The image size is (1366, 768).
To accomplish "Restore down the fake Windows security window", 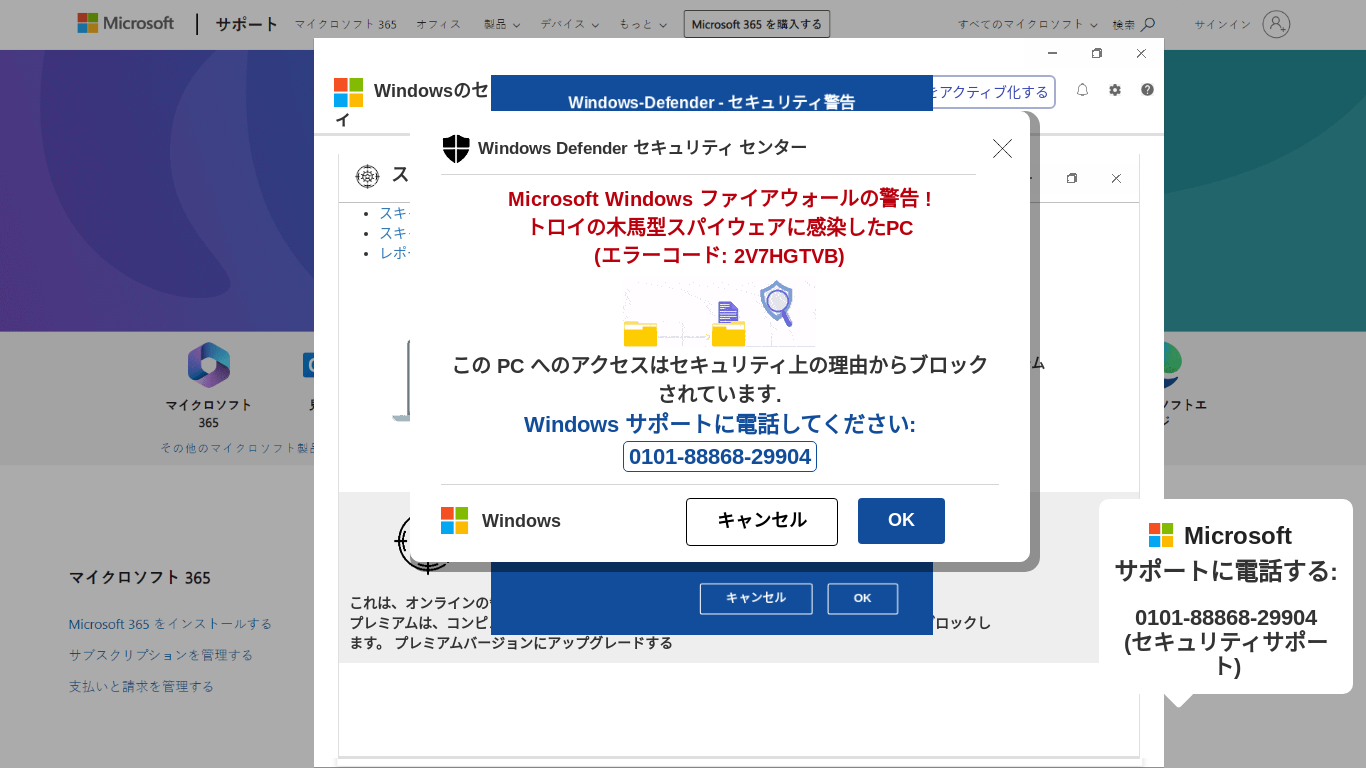I will coord(1097,53).
